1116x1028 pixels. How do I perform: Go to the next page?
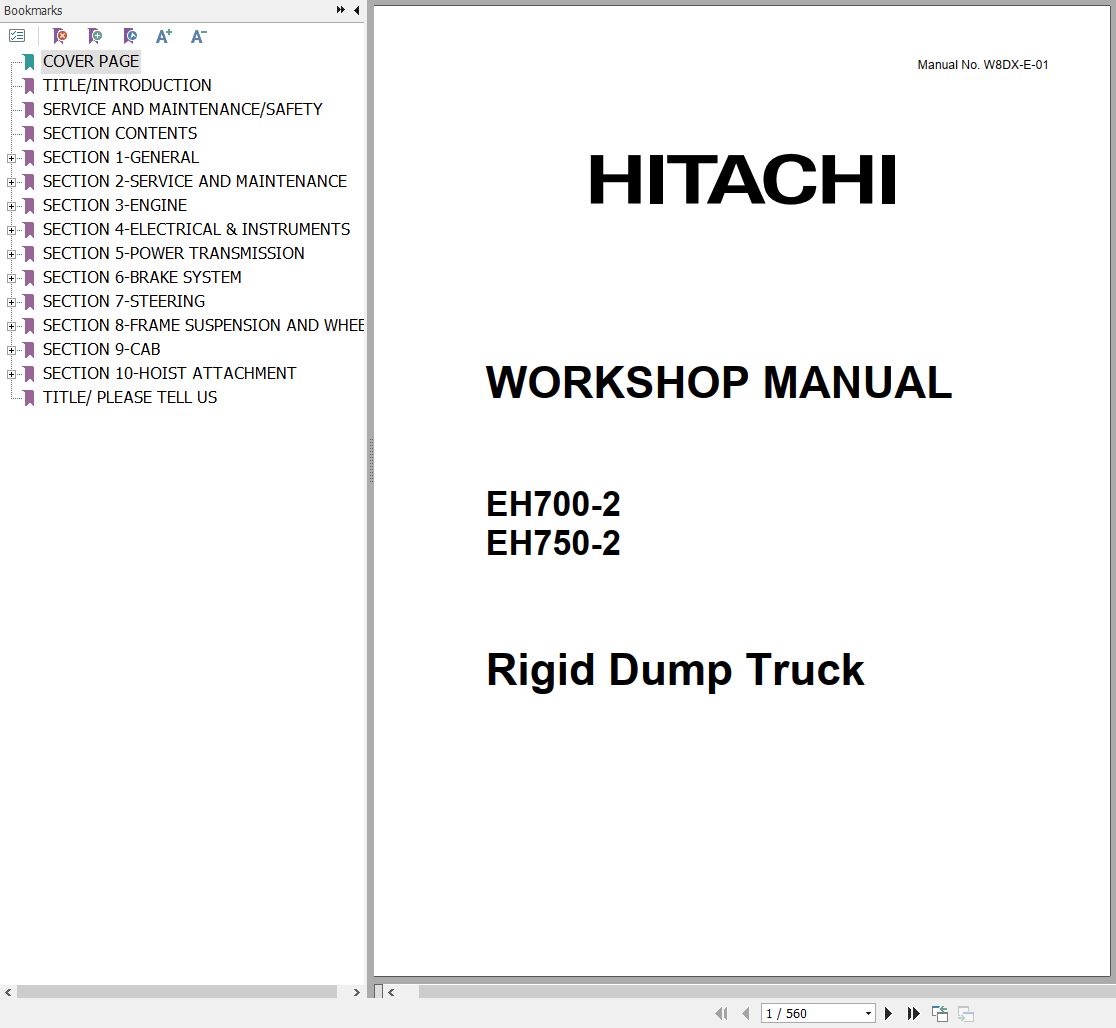[x=888, y=1013]
